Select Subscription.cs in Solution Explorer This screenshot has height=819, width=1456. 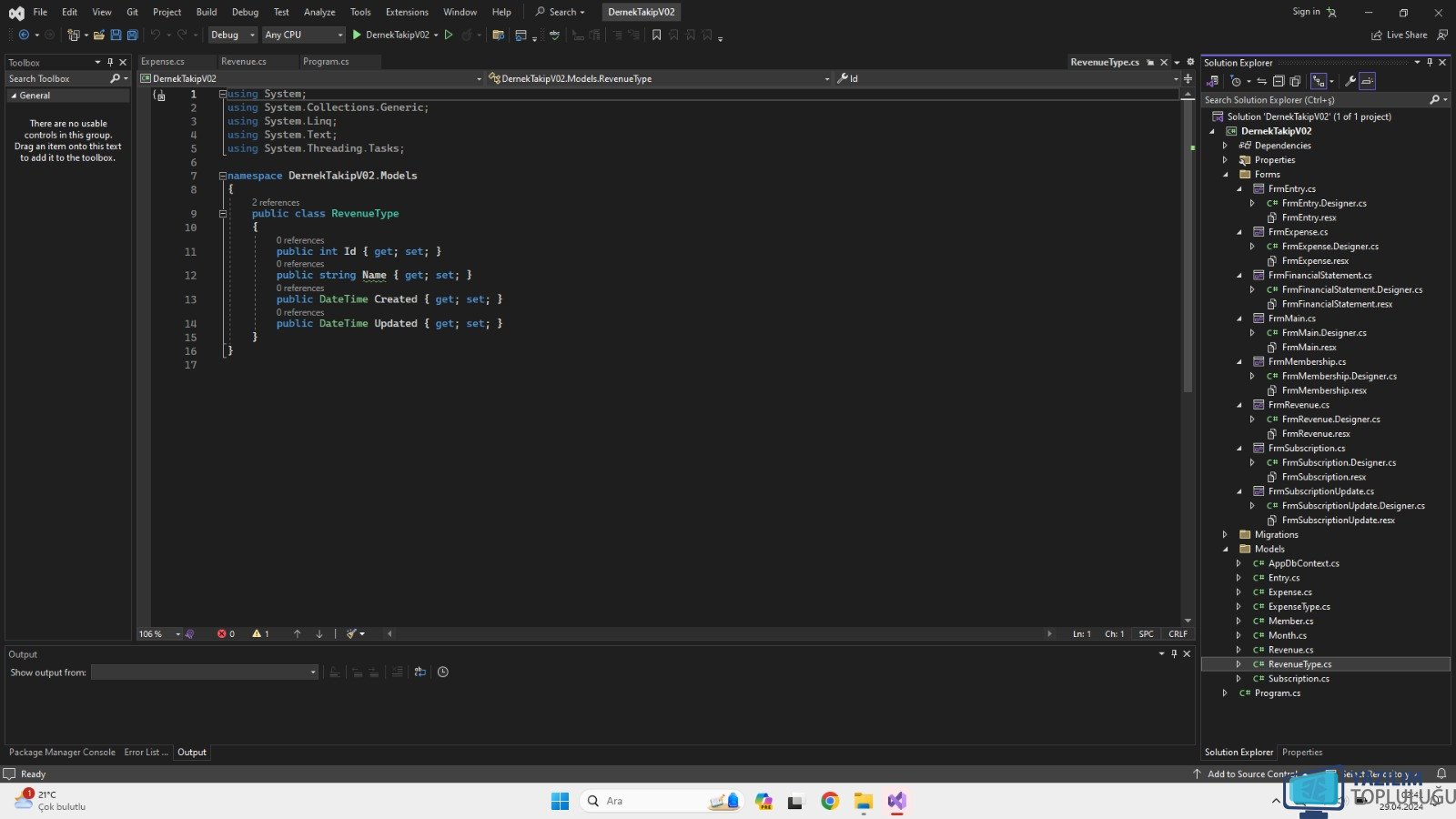click(x=1299, y=679)
